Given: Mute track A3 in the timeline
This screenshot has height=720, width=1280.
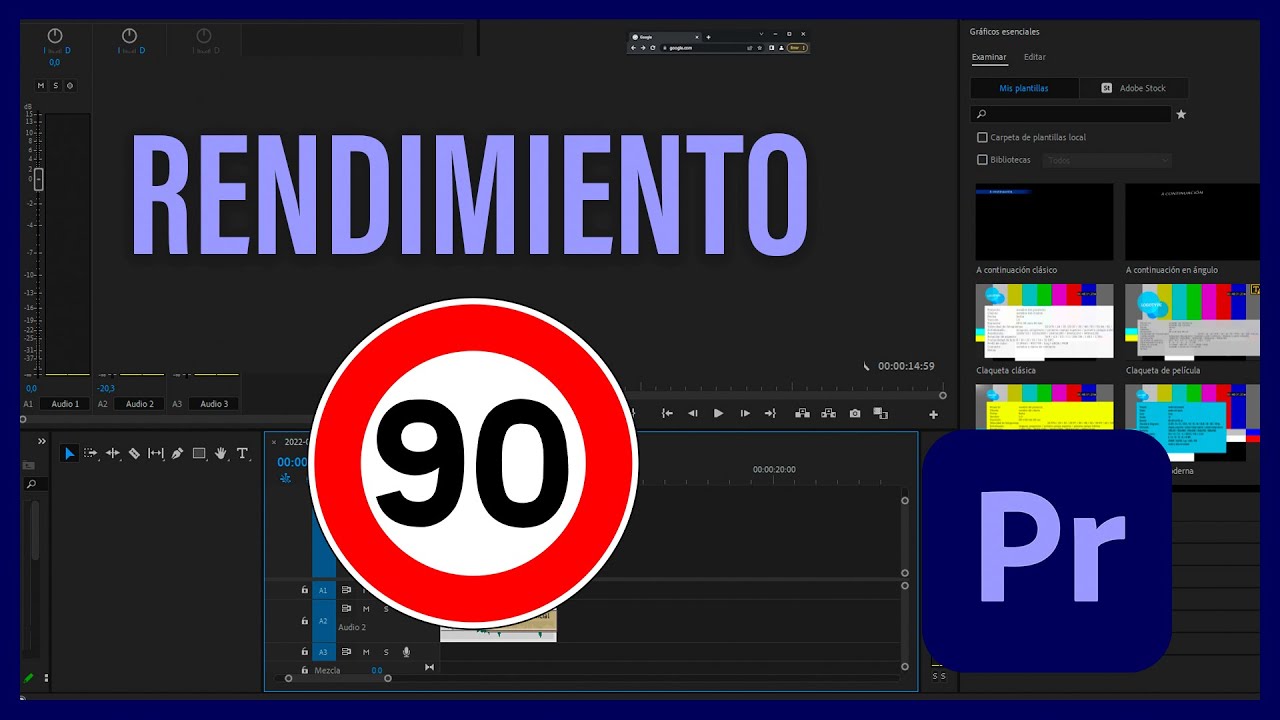Looking at the screenshot, I should [366, 652].
